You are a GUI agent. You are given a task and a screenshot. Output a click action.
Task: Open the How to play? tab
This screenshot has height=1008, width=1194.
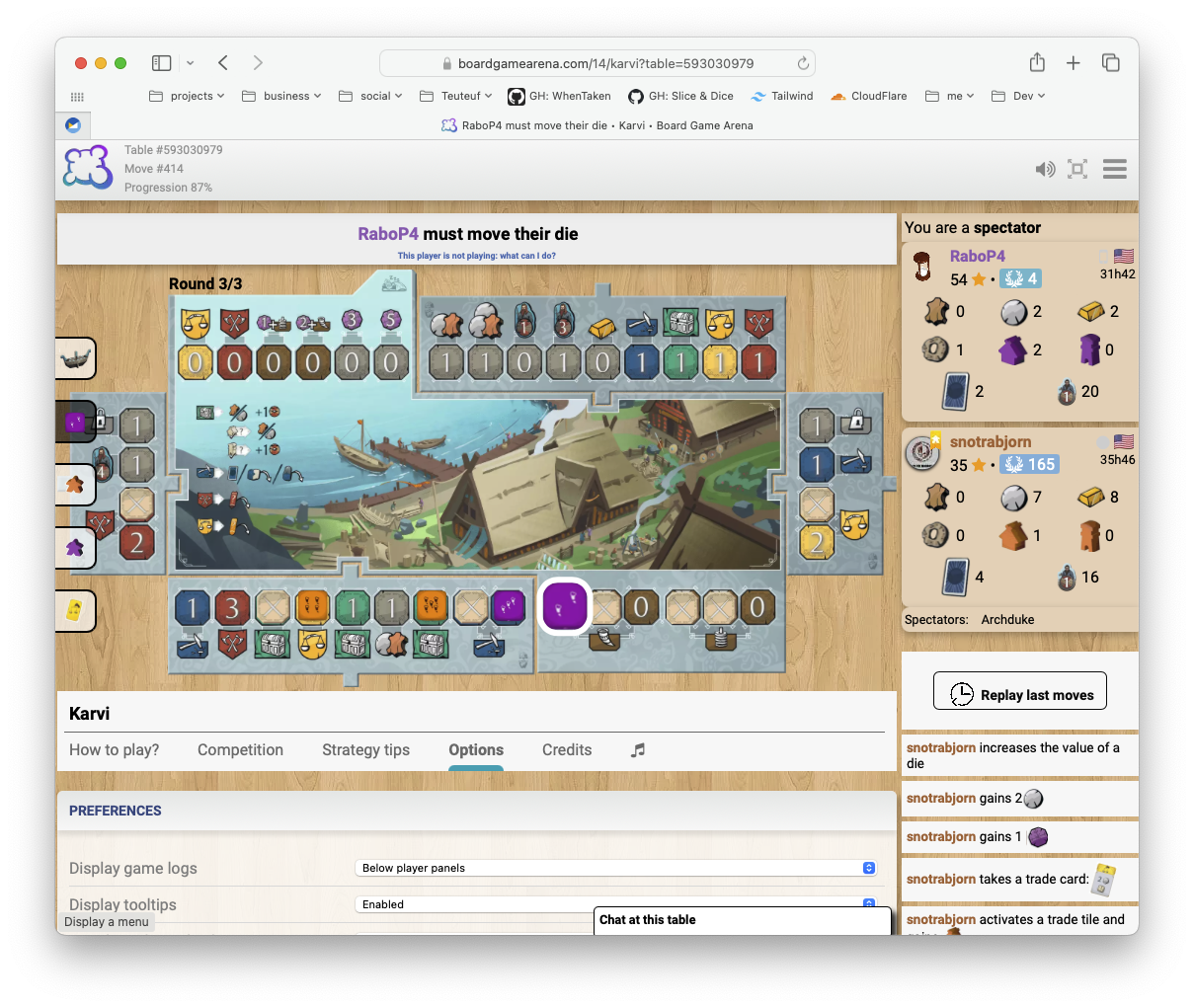[x=114, y=750]
